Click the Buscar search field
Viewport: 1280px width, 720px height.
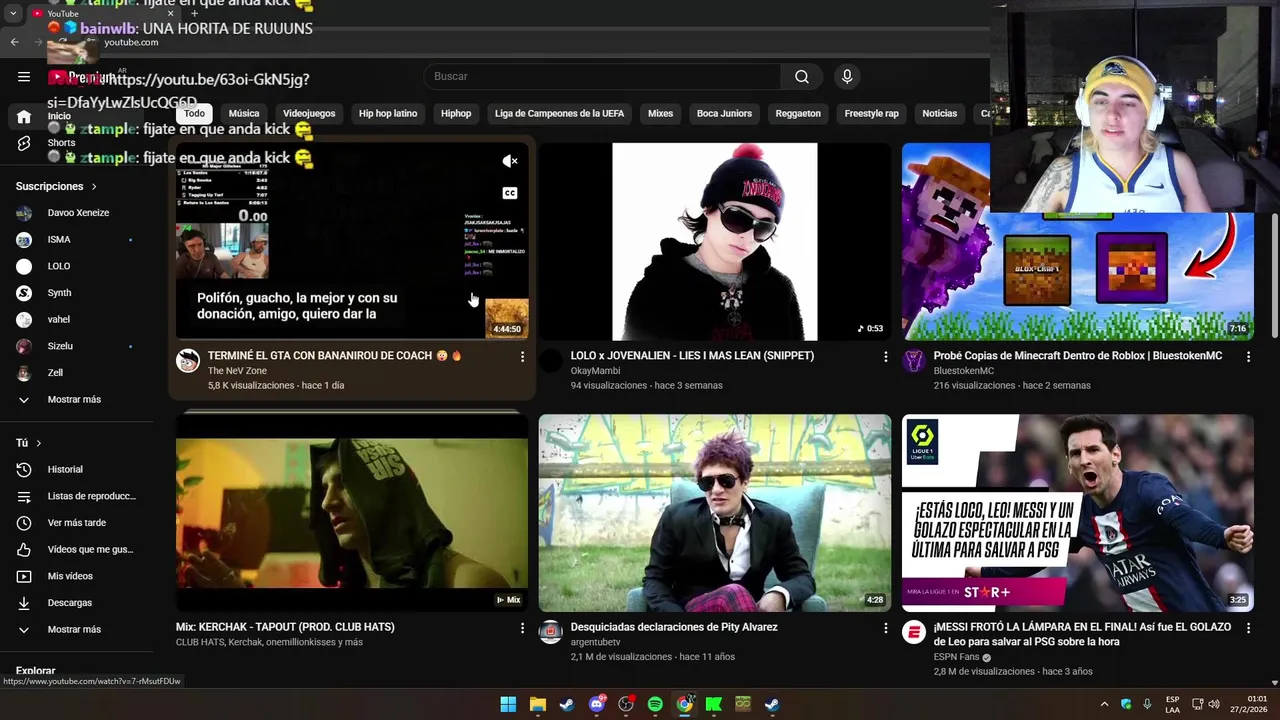(x=602, y=77)
